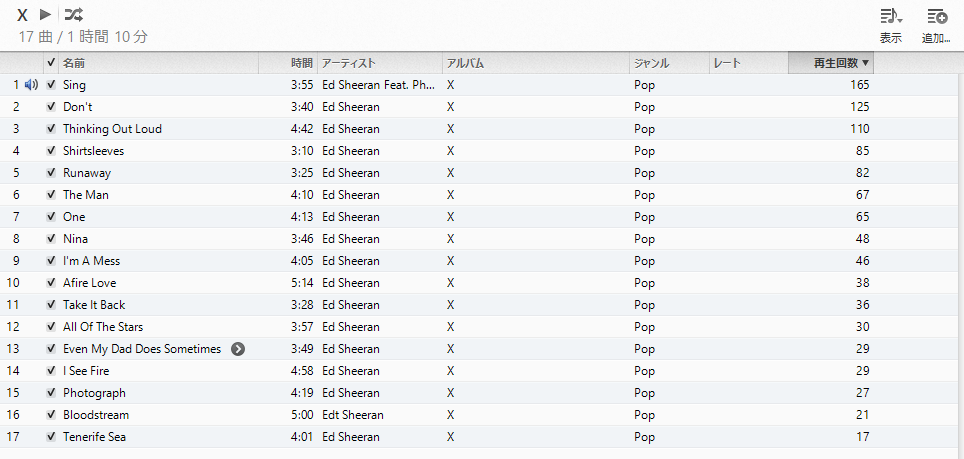Click the Pop genre of Tenerife Sea

(x=644, y=437)
